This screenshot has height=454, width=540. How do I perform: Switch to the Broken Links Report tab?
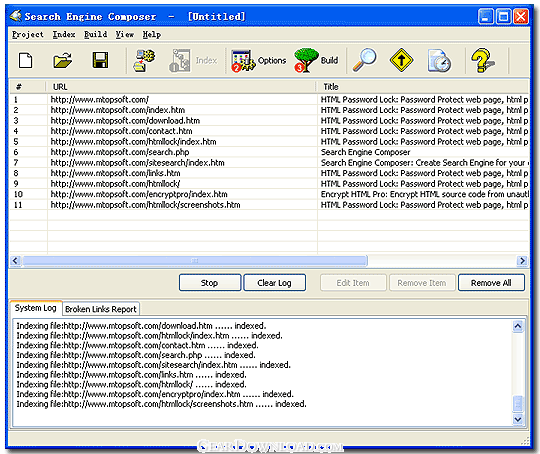[x=101, y=309]
